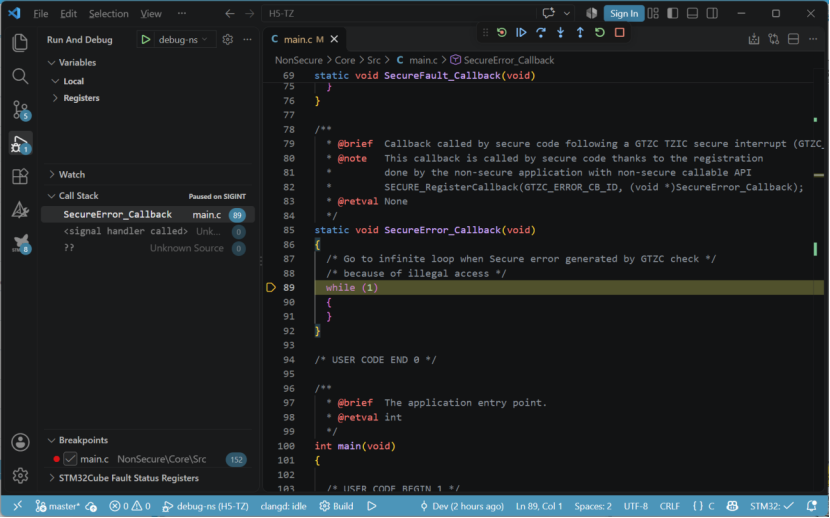This screenshot has height=518, width=830.
Task: Step into in debug toolbar
Action: coord(560,32)
